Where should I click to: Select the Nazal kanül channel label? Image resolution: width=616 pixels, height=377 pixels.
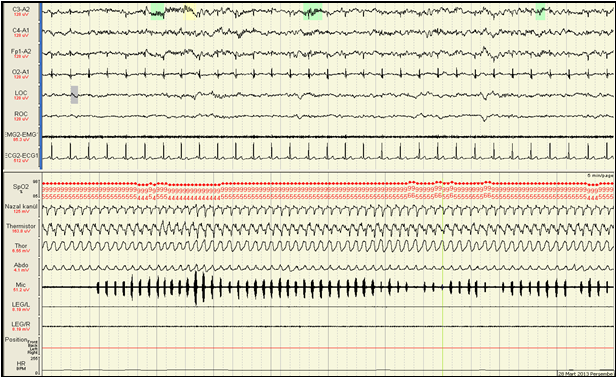(x=21, y=206)
